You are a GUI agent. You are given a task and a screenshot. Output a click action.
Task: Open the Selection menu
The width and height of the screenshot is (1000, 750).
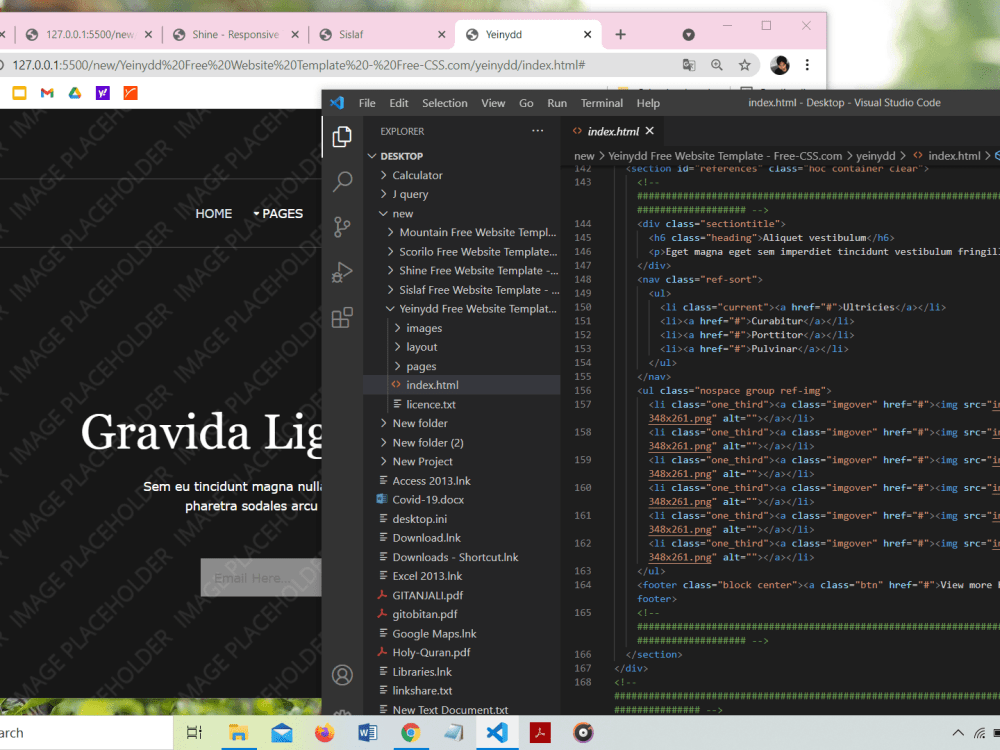[x=445, y=103]
